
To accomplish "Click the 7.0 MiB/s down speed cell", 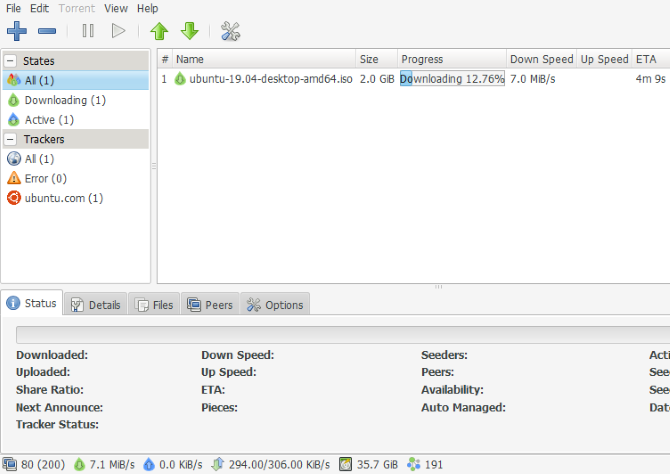I will (532, 79).
